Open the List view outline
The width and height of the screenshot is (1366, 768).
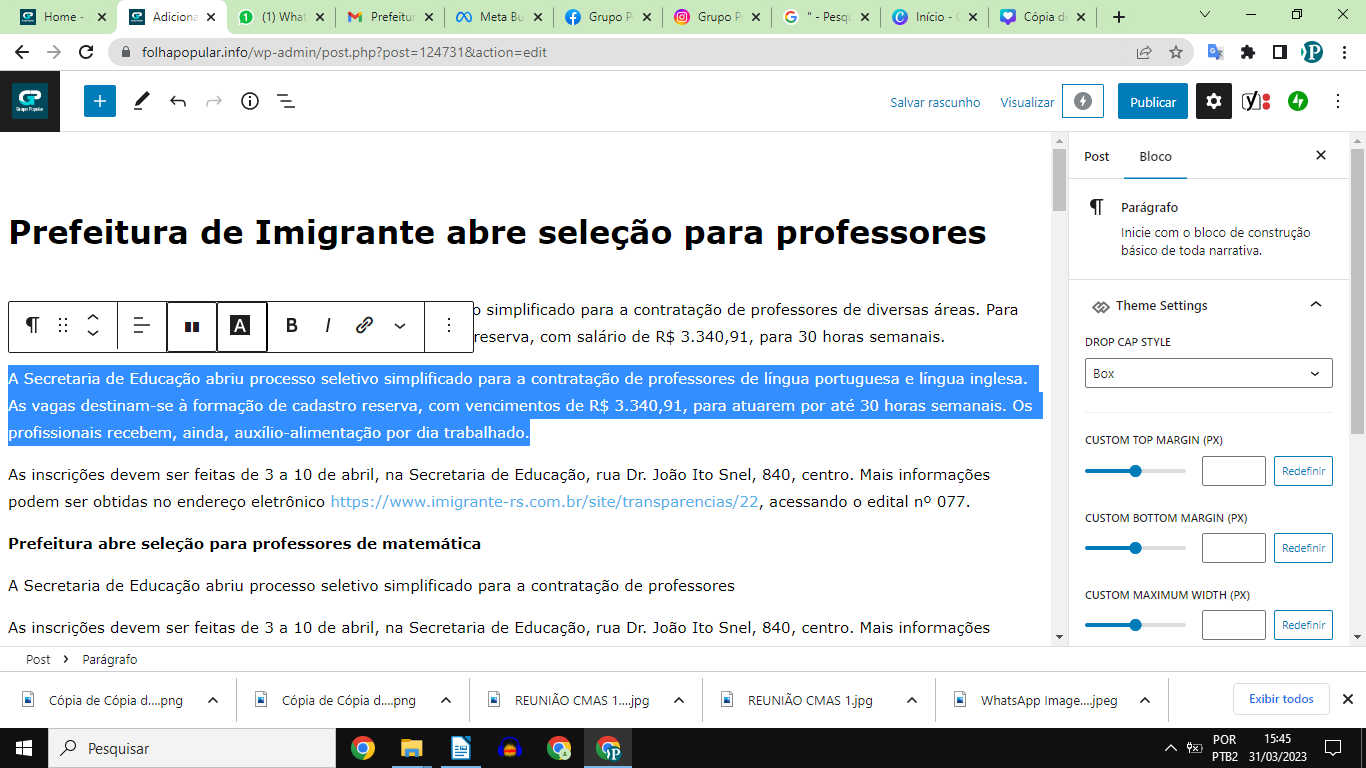click(285, 101)
